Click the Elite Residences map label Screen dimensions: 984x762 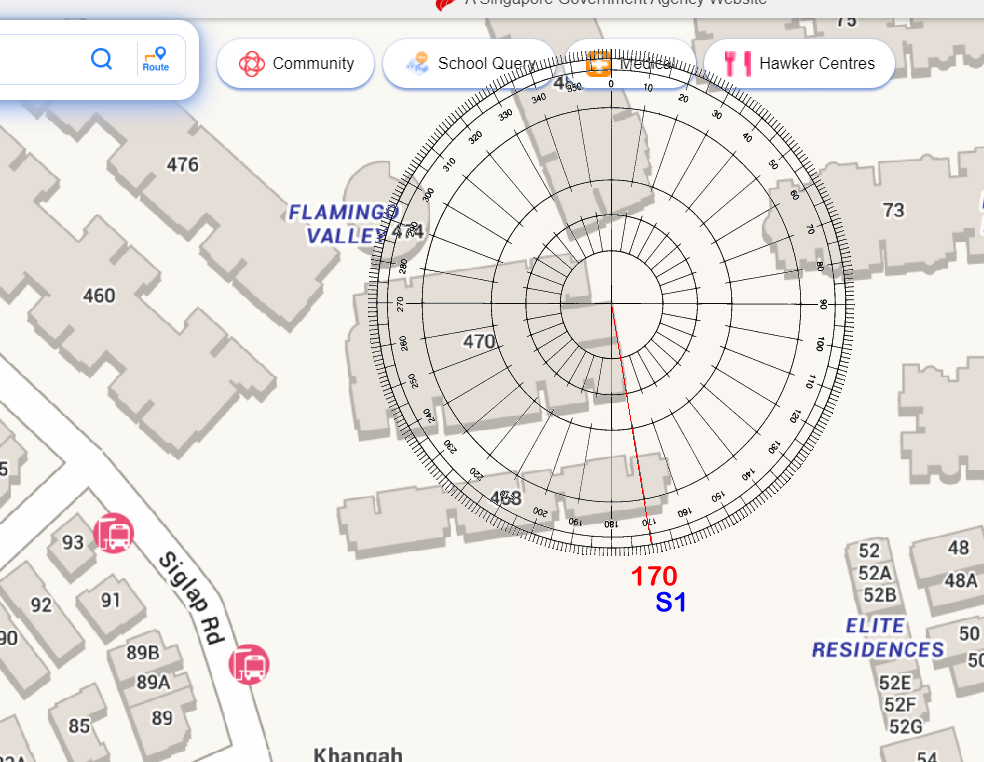(877, 638)
